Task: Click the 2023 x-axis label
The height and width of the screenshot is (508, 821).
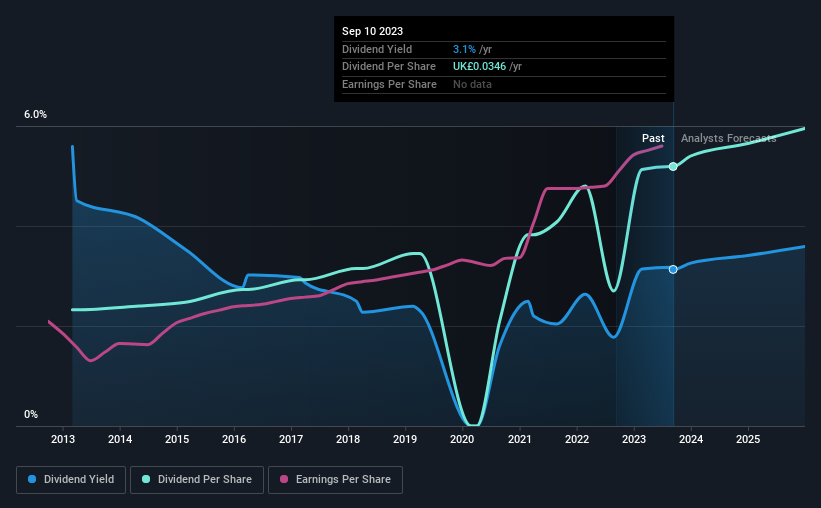Action: 634,439
